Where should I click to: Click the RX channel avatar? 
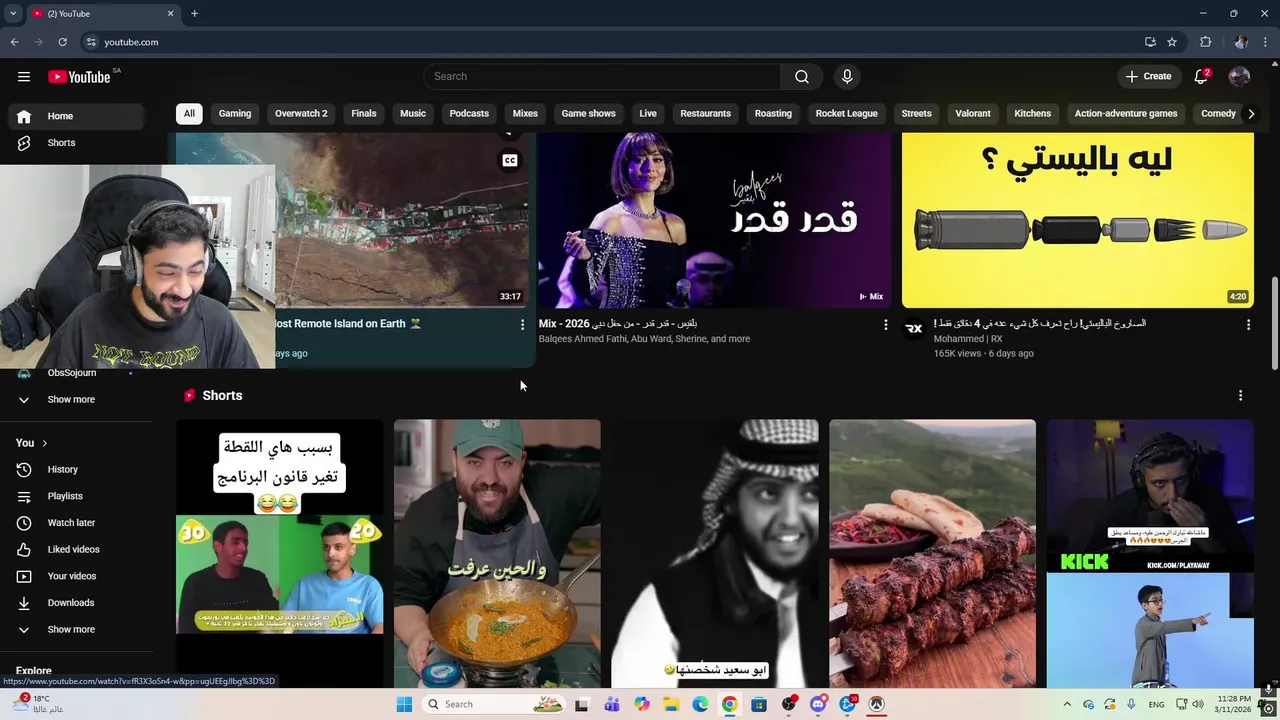pyautogui.click(x=914, y=329)
